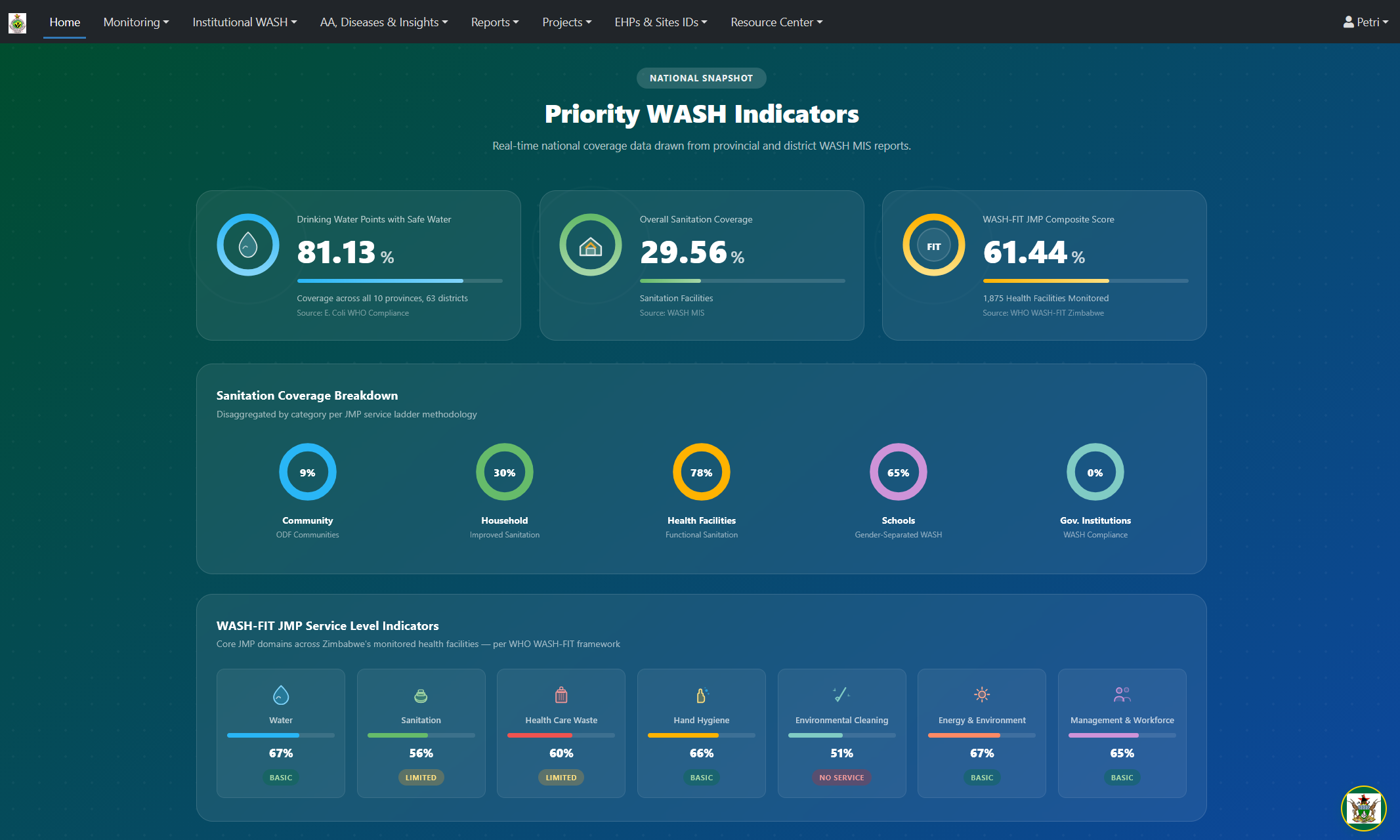Click the Overall Sanitation Coverage progress bar

pos(742,281)
